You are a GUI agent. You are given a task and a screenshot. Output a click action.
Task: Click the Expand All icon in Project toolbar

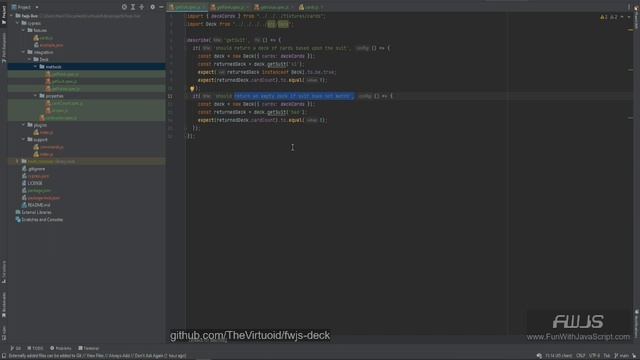click(133, 7)
